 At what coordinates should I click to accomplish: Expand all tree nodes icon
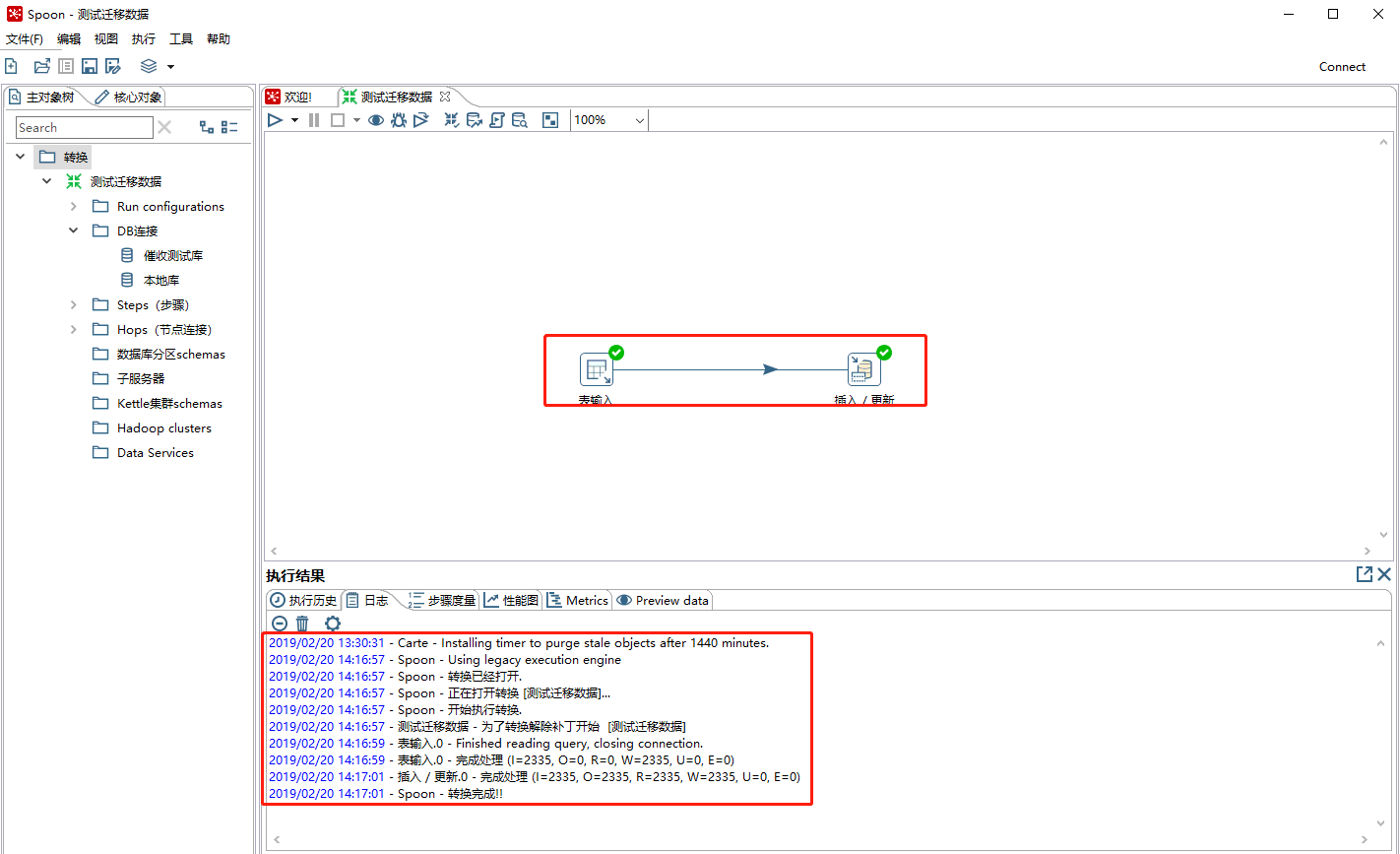pos(207,127)
